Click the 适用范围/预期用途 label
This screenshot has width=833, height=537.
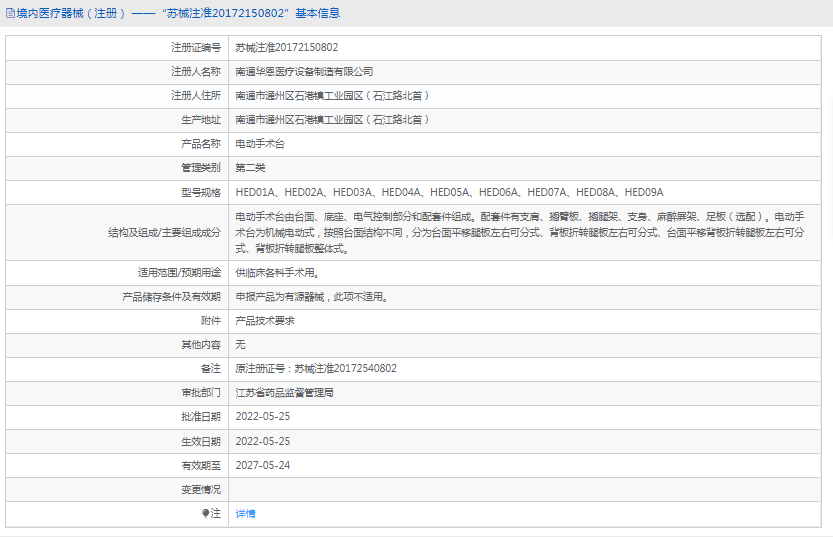click(179, 273)
